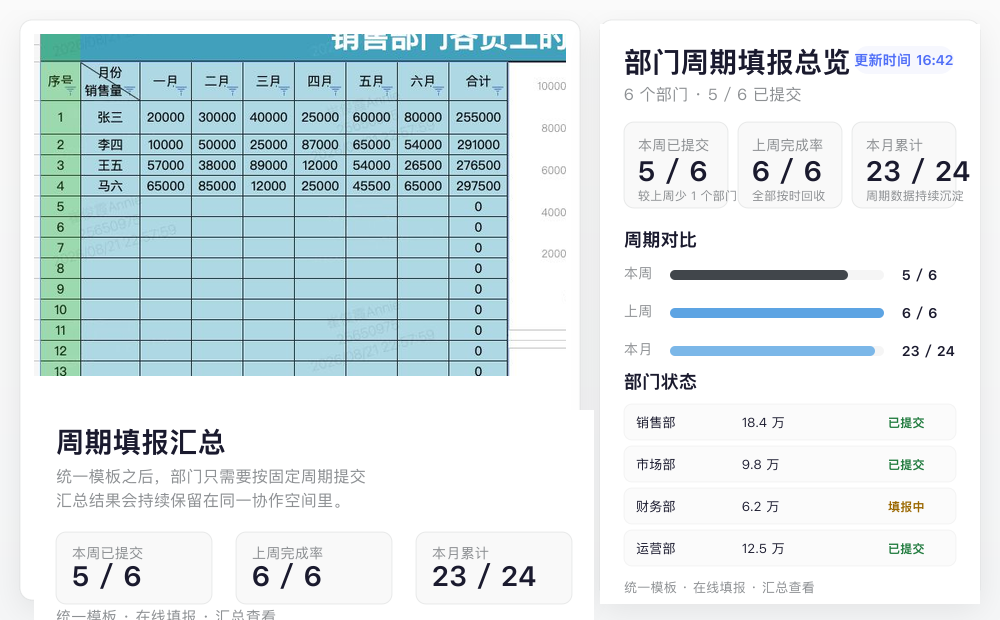The height and width of the screenshot is (620, 1000).
Task: Click the 周期对比 section title
Action: coord(660,240)
